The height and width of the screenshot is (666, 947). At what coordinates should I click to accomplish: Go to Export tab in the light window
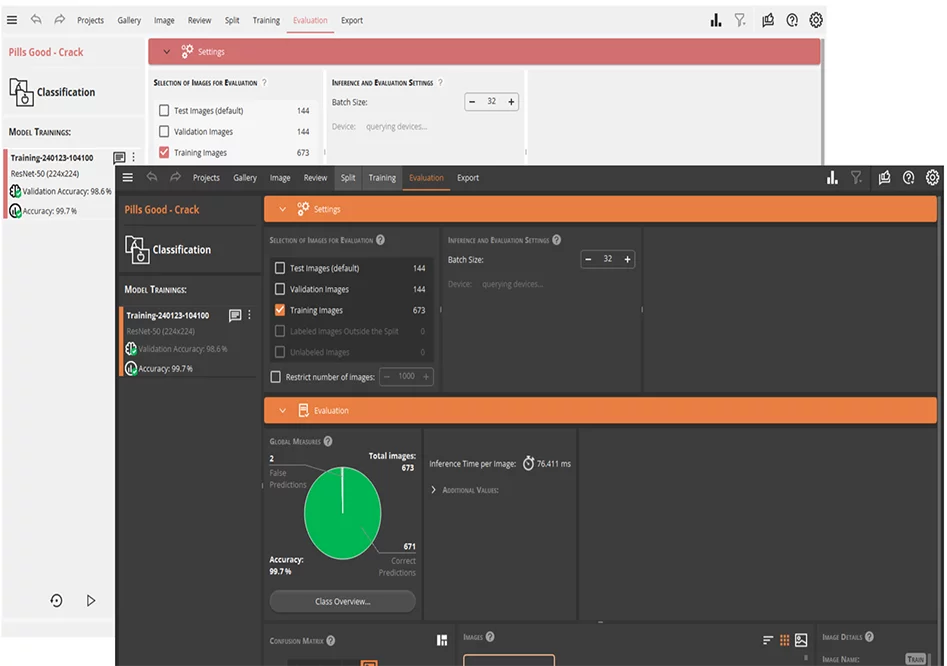pos(351,20)
